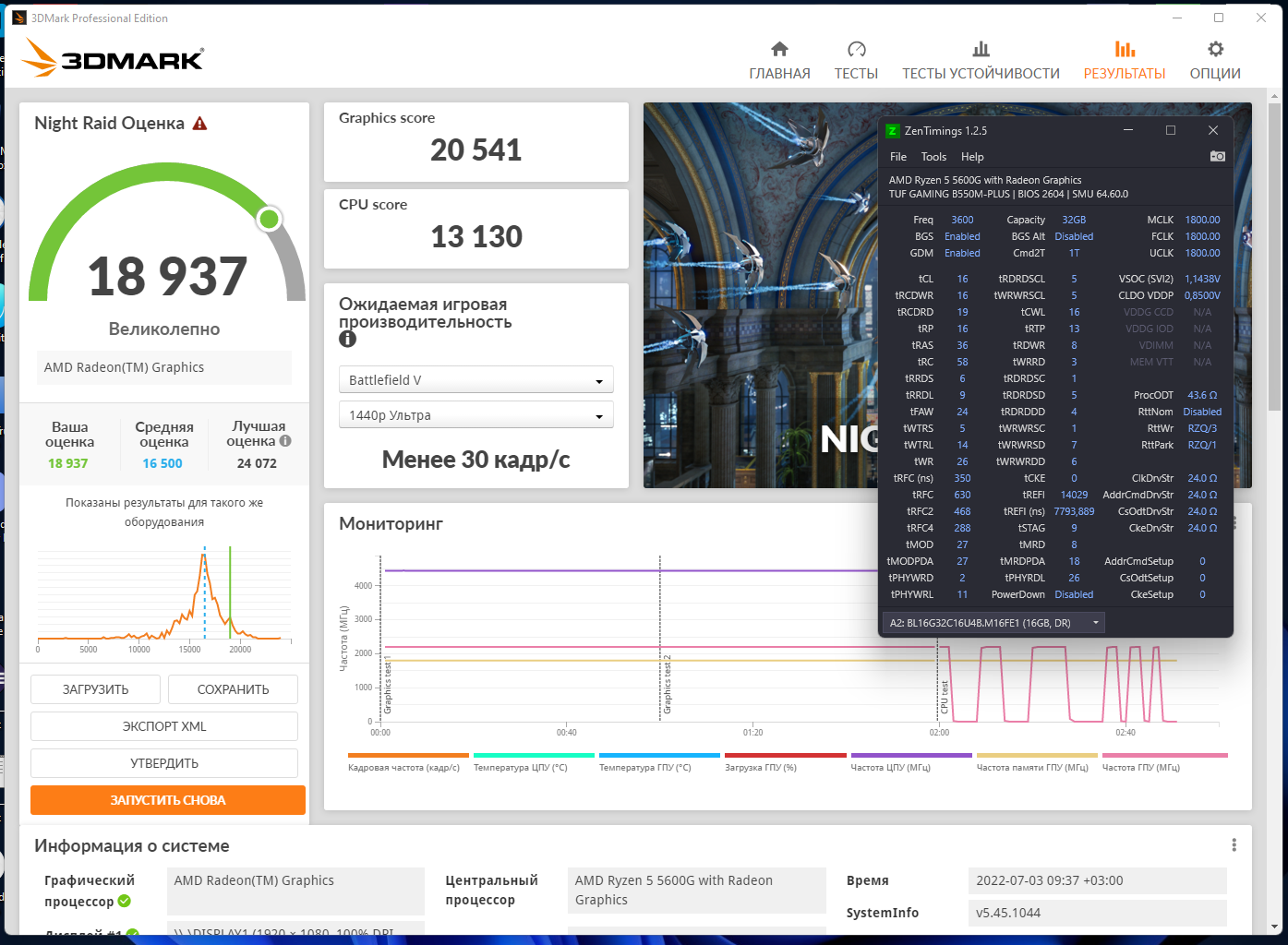1288x945 pixels.
Task: Toggle the Частота ЦПУ purple legend bar
Action: (x=911, y=755)
